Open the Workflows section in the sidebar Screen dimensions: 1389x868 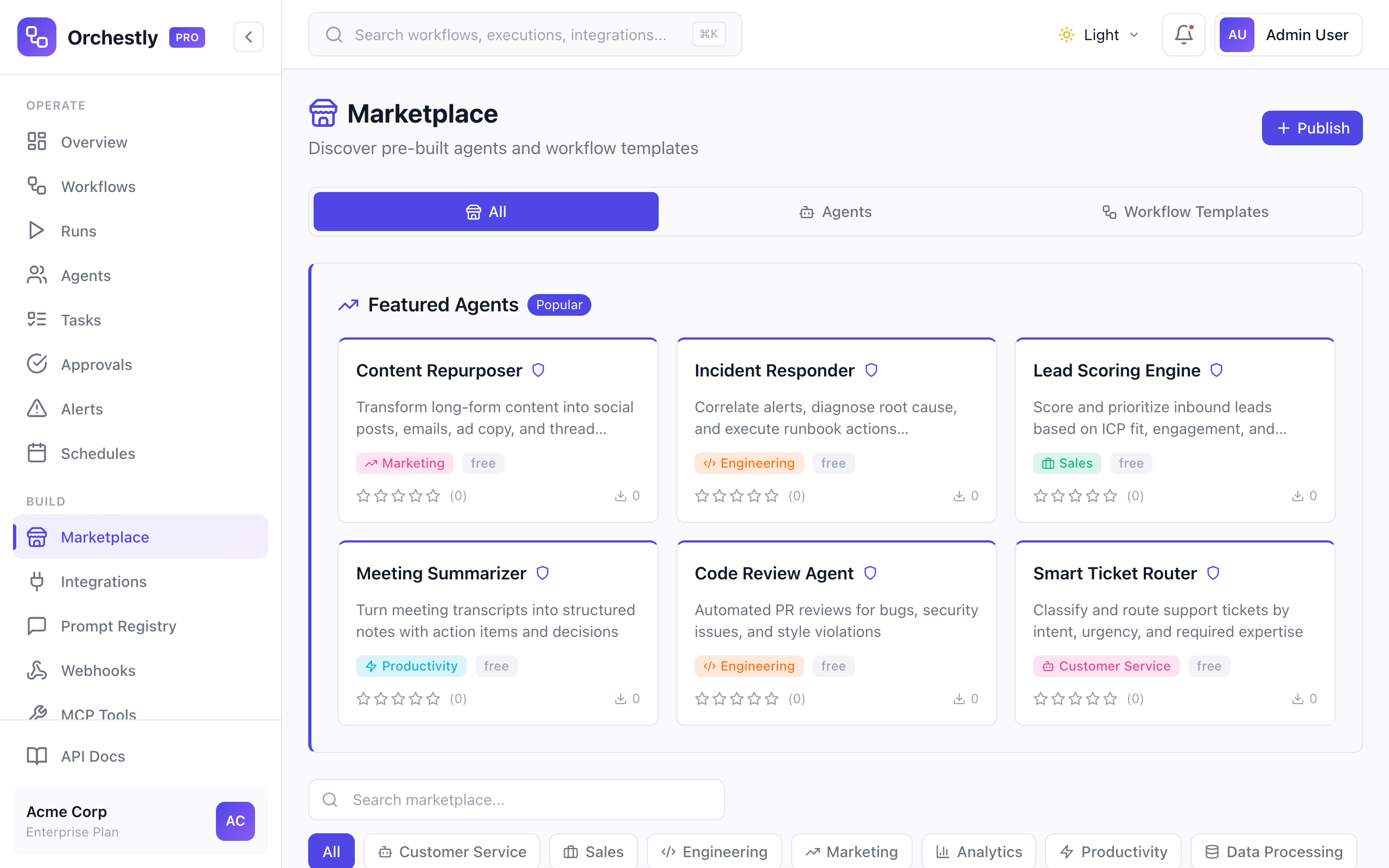point(98,186)
